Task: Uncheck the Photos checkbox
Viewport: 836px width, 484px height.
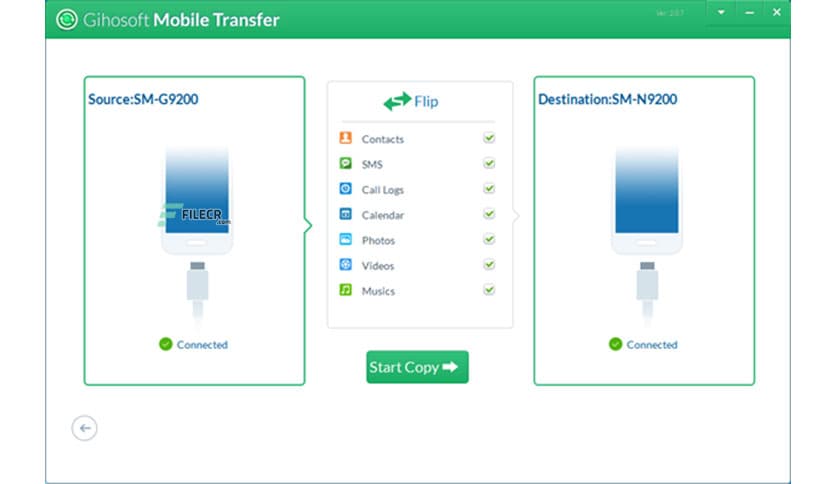Action: point(489,239)
